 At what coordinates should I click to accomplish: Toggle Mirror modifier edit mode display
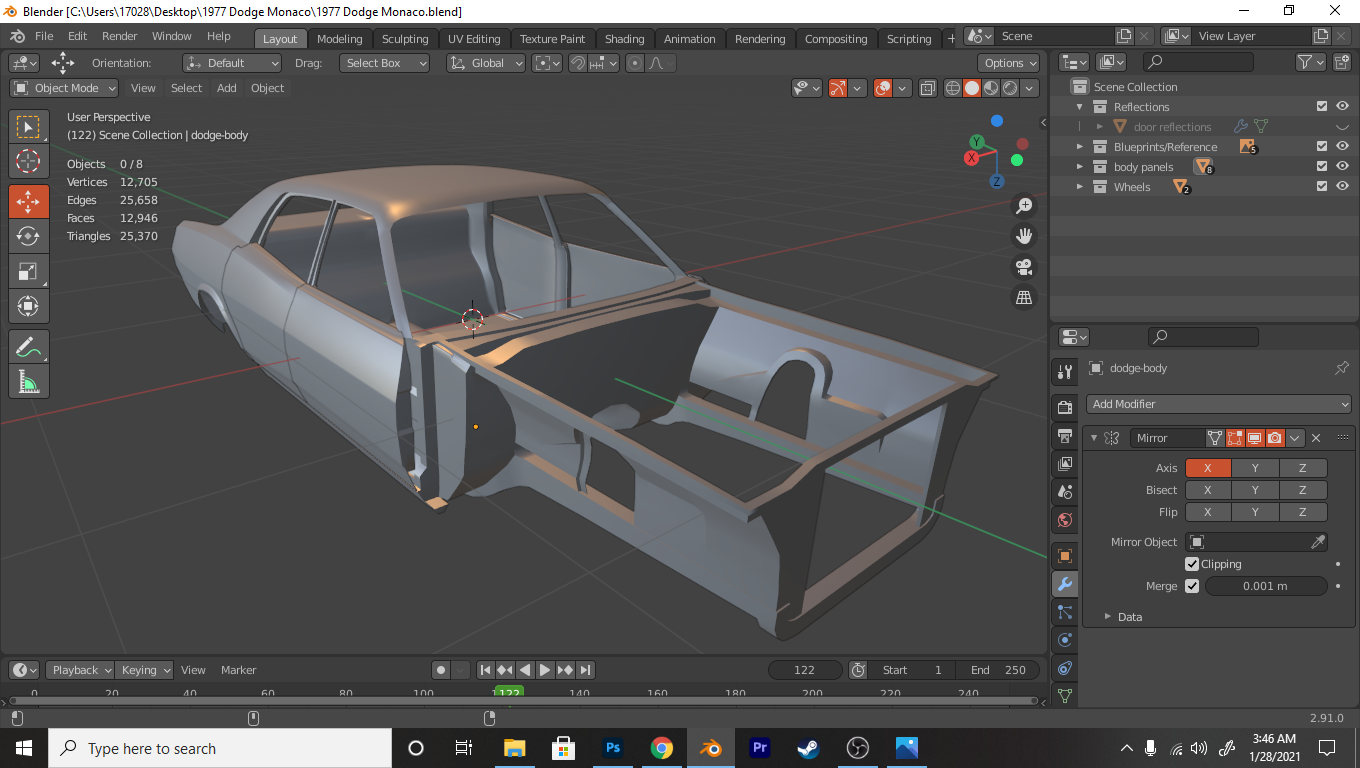[x=1235, y=438]
